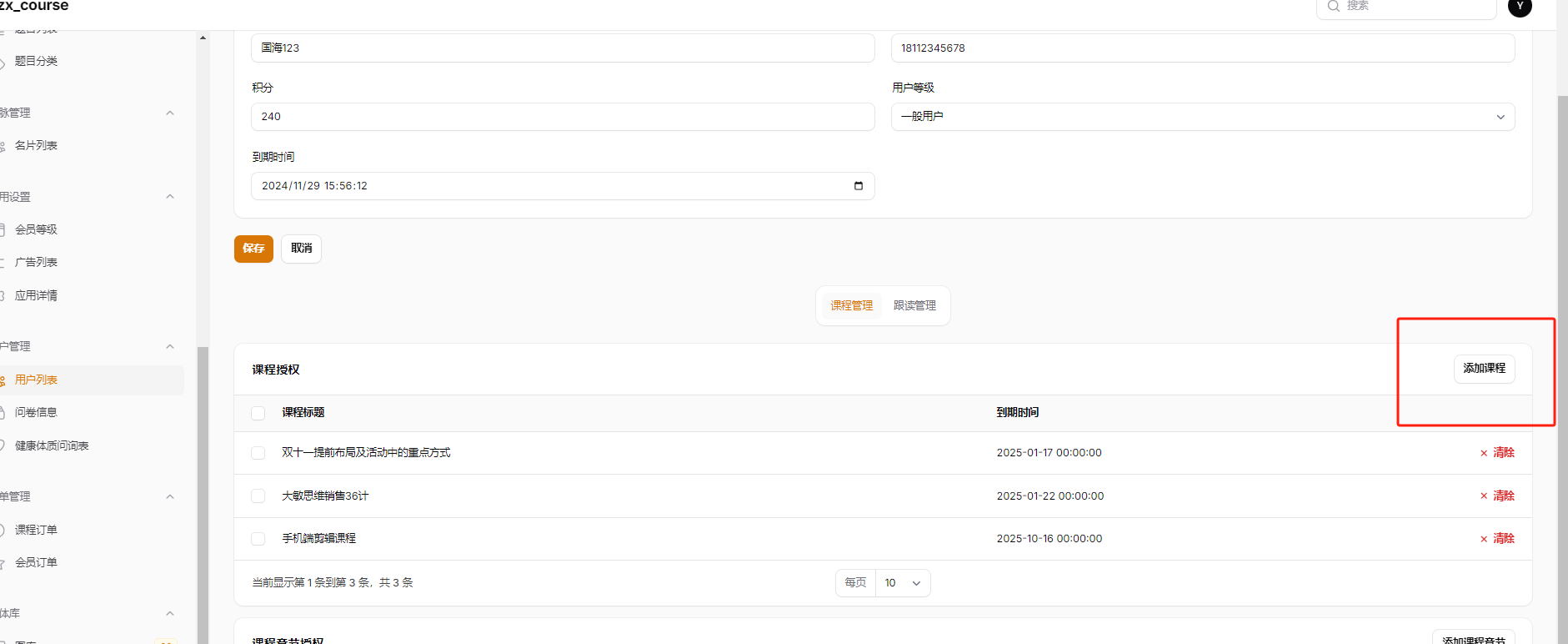Select the checkbox for 手机端剪辑课程
Screen dimensions: 1568x644
click(x=258, y=539)
